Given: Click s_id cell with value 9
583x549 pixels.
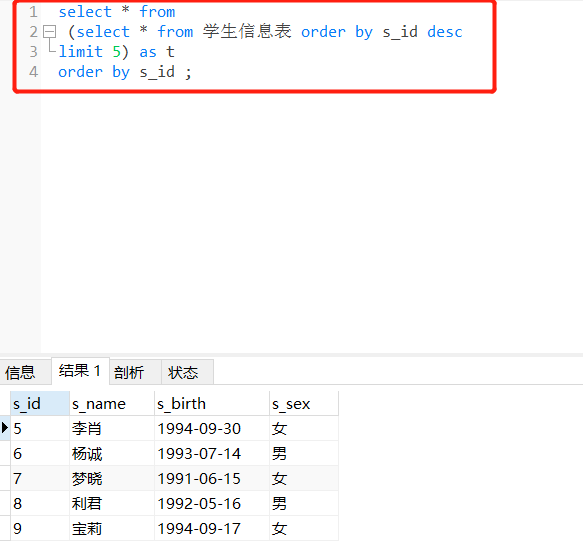Looking at the screenshot, I should [40, 528].
